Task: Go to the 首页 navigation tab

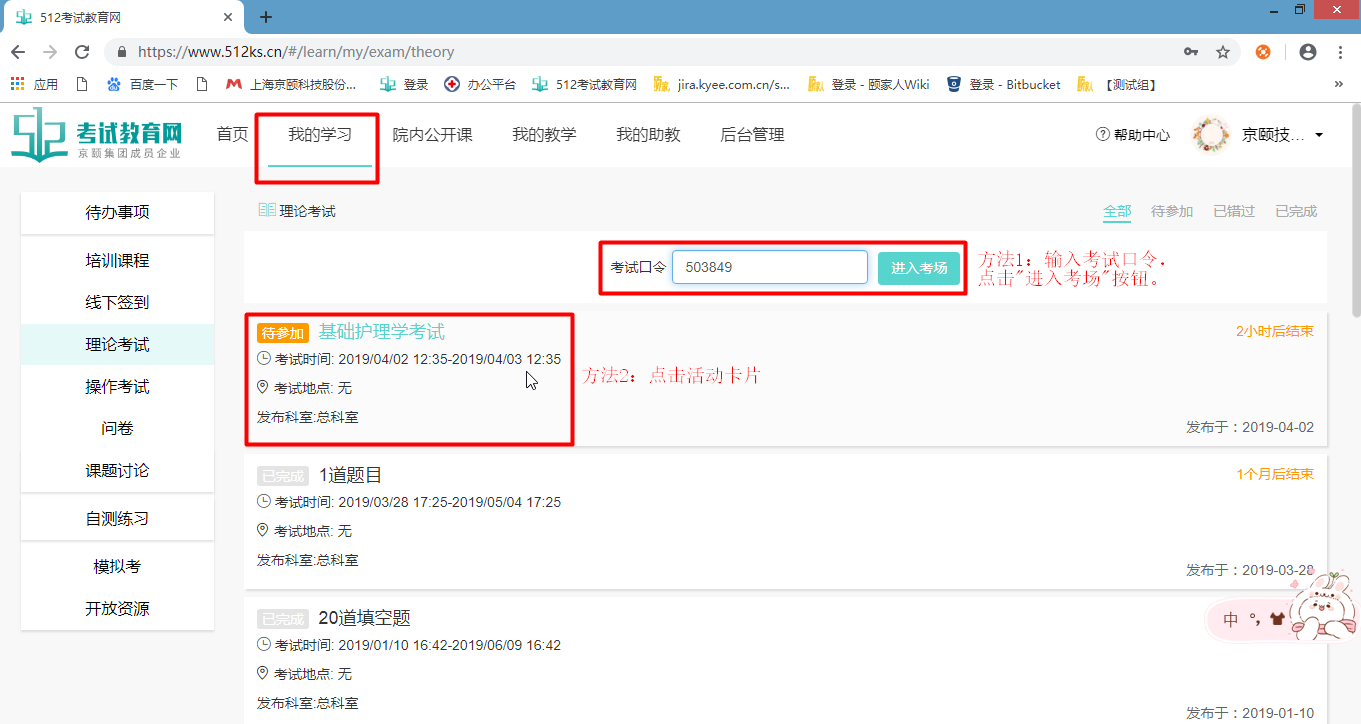Action: pyautogui.click(x=232, y=134)
